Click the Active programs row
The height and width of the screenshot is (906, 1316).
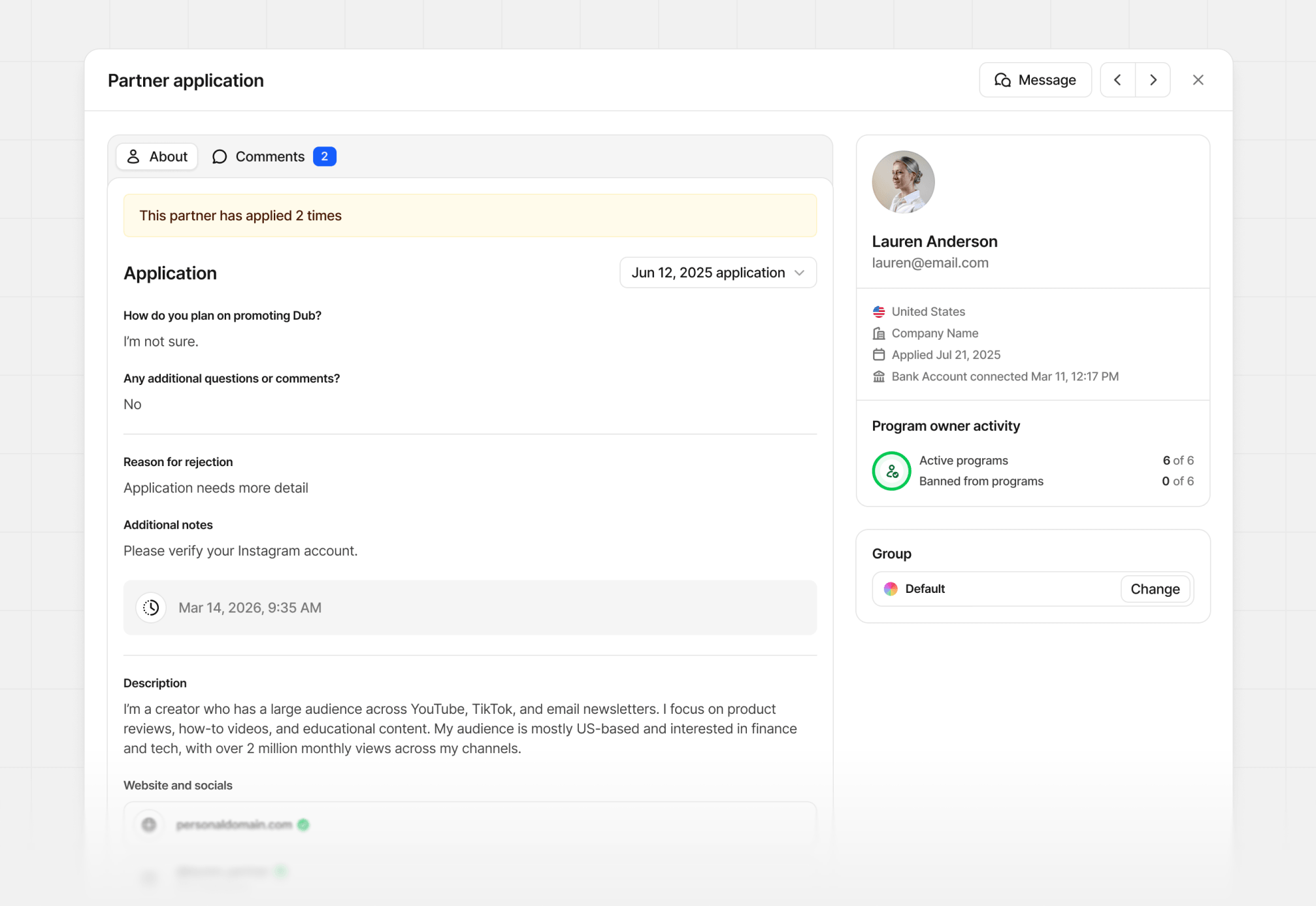point(1056,461)
